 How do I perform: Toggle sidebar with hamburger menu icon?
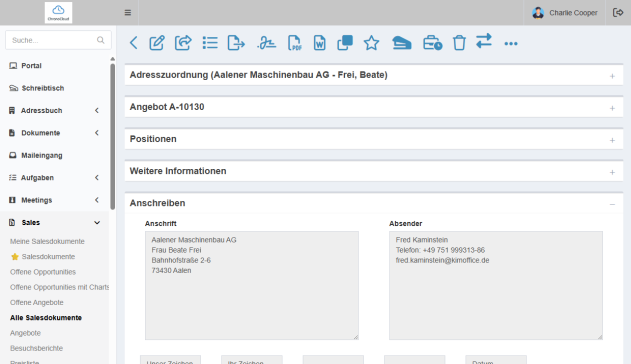(x=128, y=13)
